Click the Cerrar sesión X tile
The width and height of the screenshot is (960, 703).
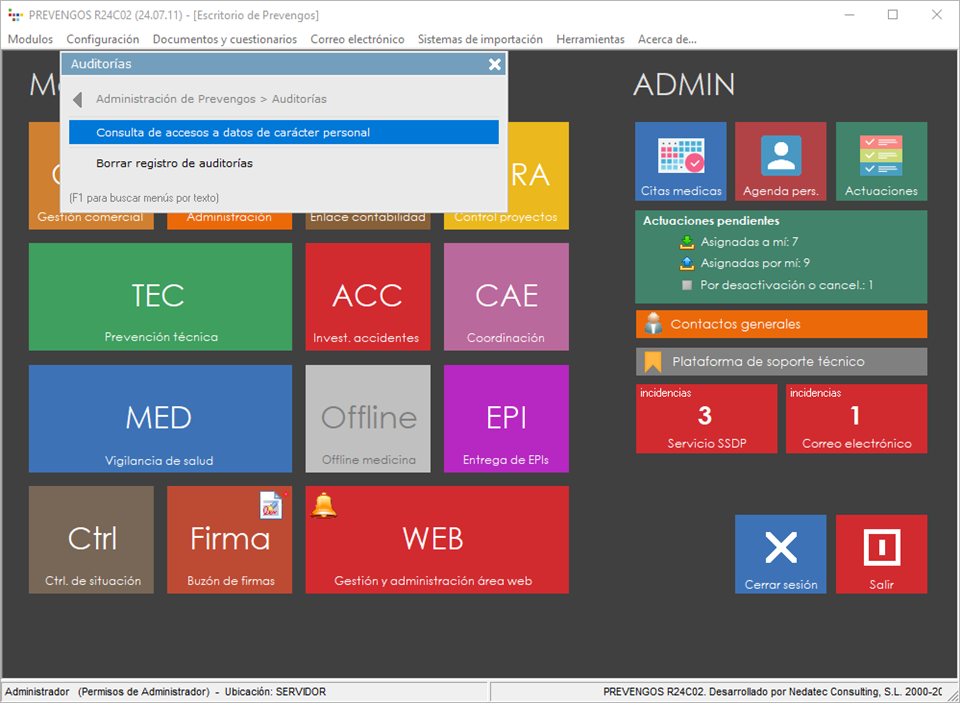(780, 554)
